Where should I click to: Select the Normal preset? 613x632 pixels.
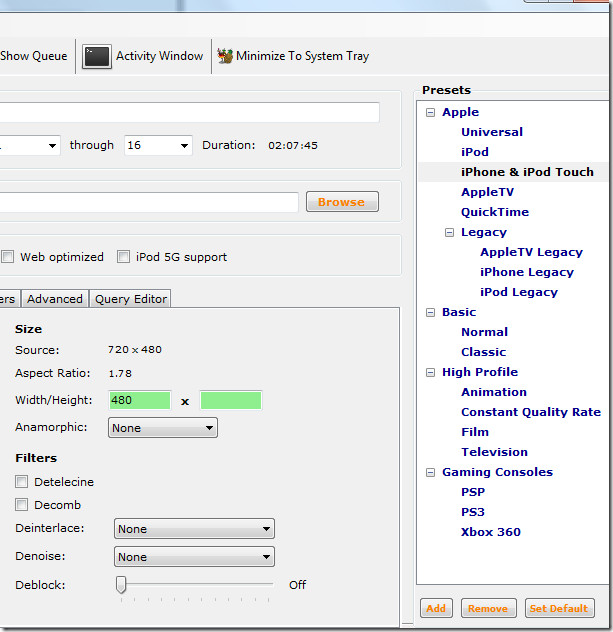pos(484,332)
